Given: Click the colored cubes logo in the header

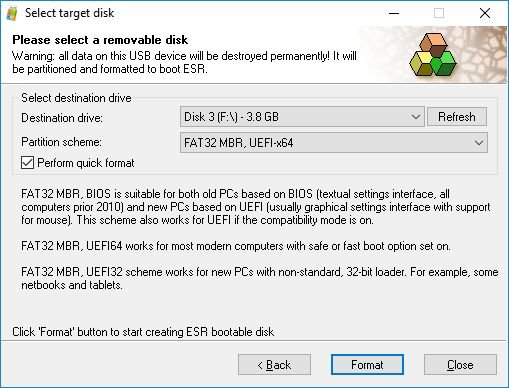Looking at the screenshot, I should pyautogui.click(x=433, y=55).
